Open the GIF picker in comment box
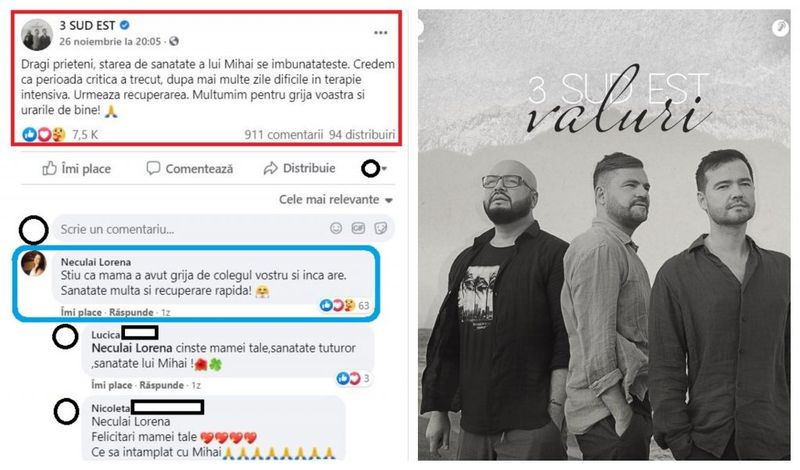The height and width of the screenshot is (470, 800). (x=358, y=228)
